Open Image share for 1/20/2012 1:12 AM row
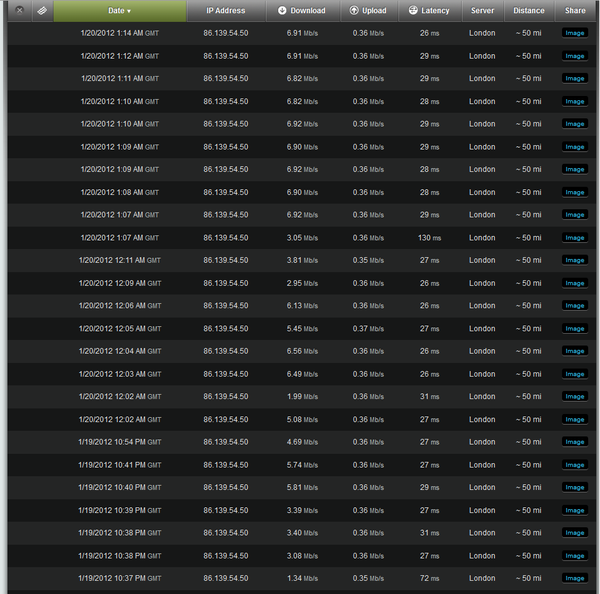The width and height of the screenshot is (600, 594). click(x=575, y=56)
